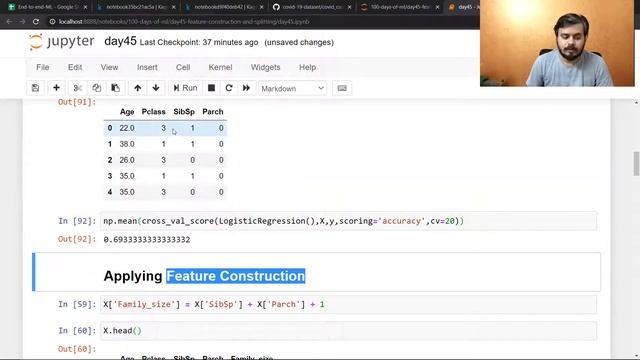
Task: Go back in browser history
Action: click(x=9, y=22)
